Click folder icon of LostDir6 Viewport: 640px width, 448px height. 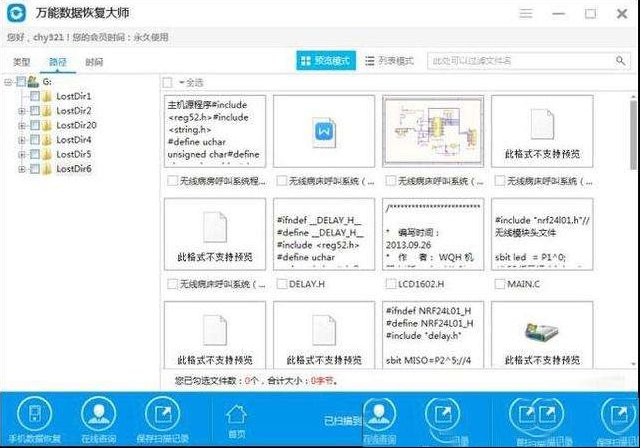click(47, 169)
